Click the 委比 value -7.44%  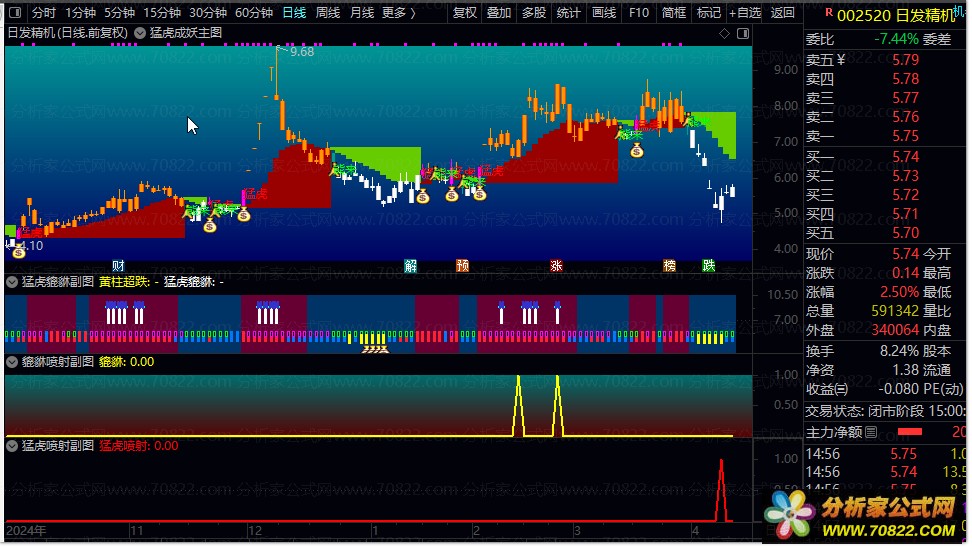pyautogui.click(x=896, y=39)
